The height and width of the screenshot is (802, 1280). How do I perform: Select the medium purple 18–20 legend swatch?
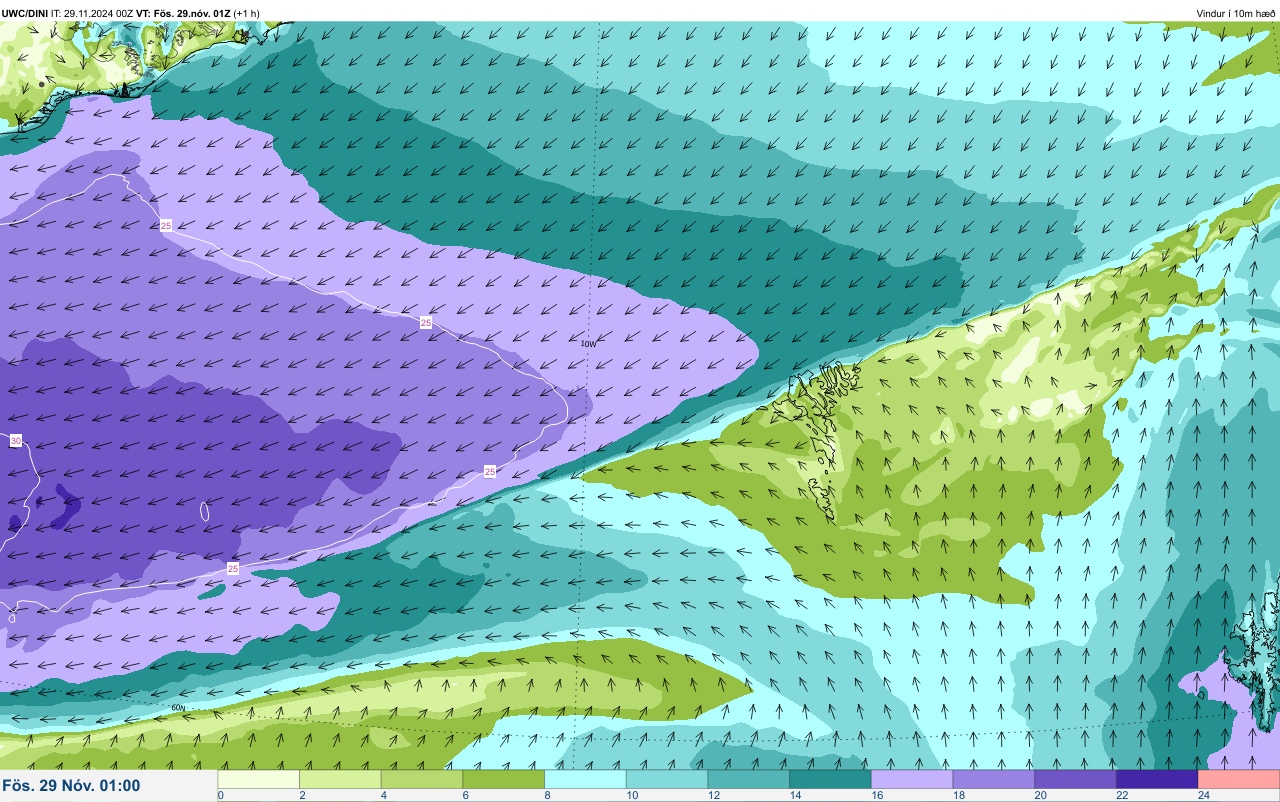click(994, 779)
